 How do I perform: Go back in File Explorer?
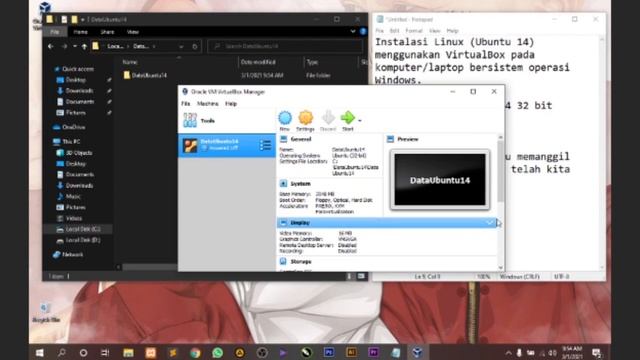coord(51,47)
